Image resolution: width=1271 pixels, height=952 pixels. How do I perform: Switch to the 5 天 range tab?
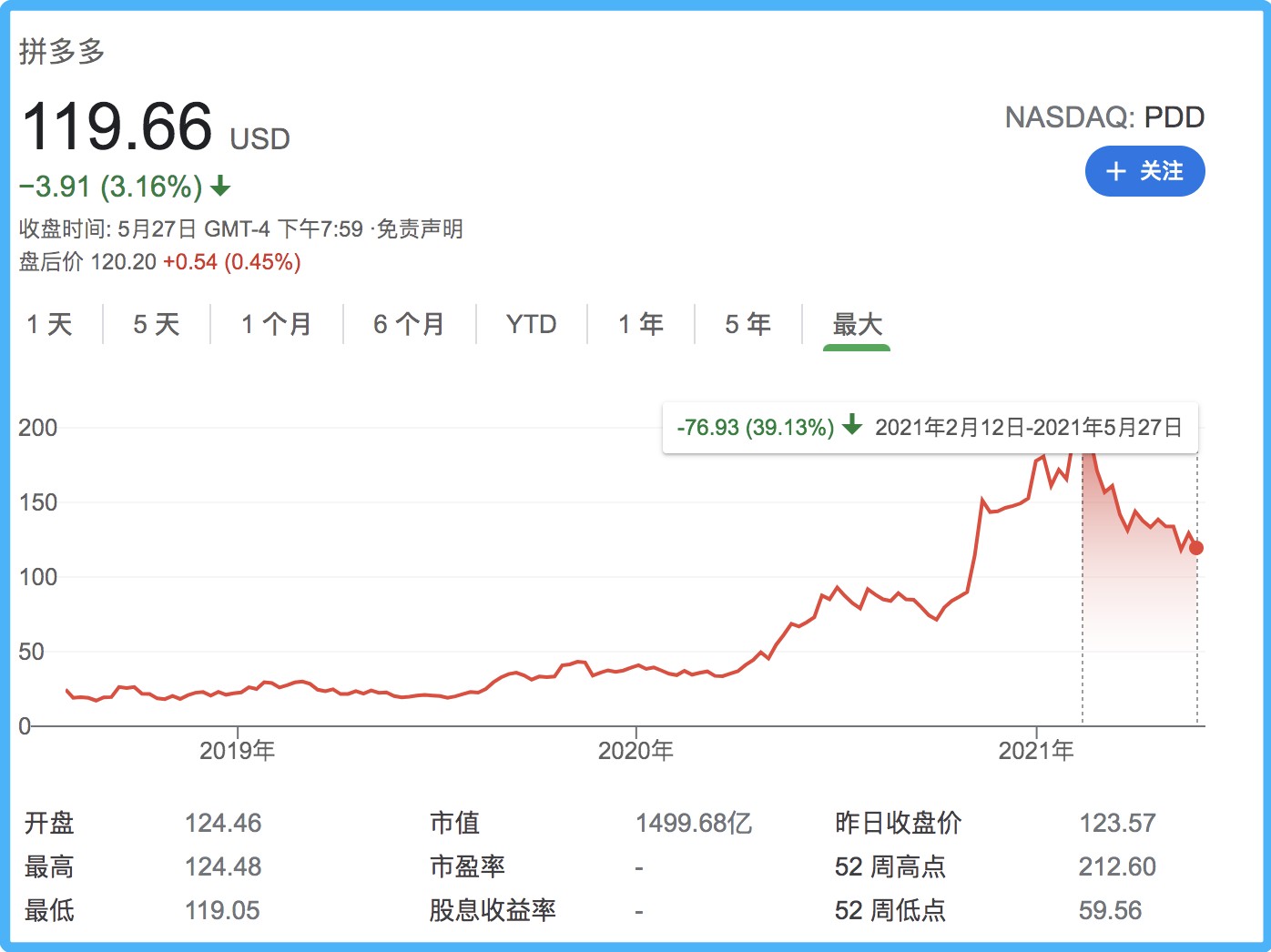coord(157,324)
